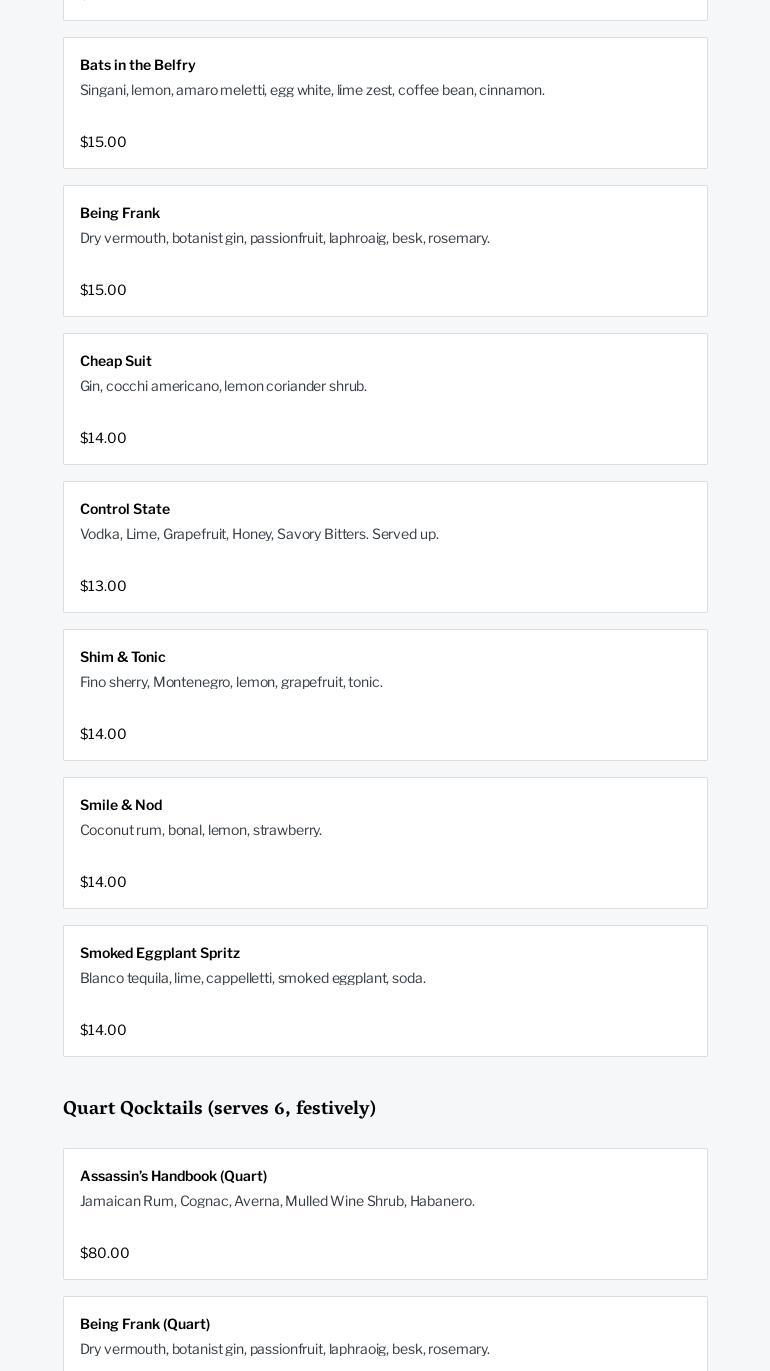This screenshot has width=770, height=1371.
Task: Choose the Control State cocktail name
Action: pyautogui.click(x=125, y=509)
